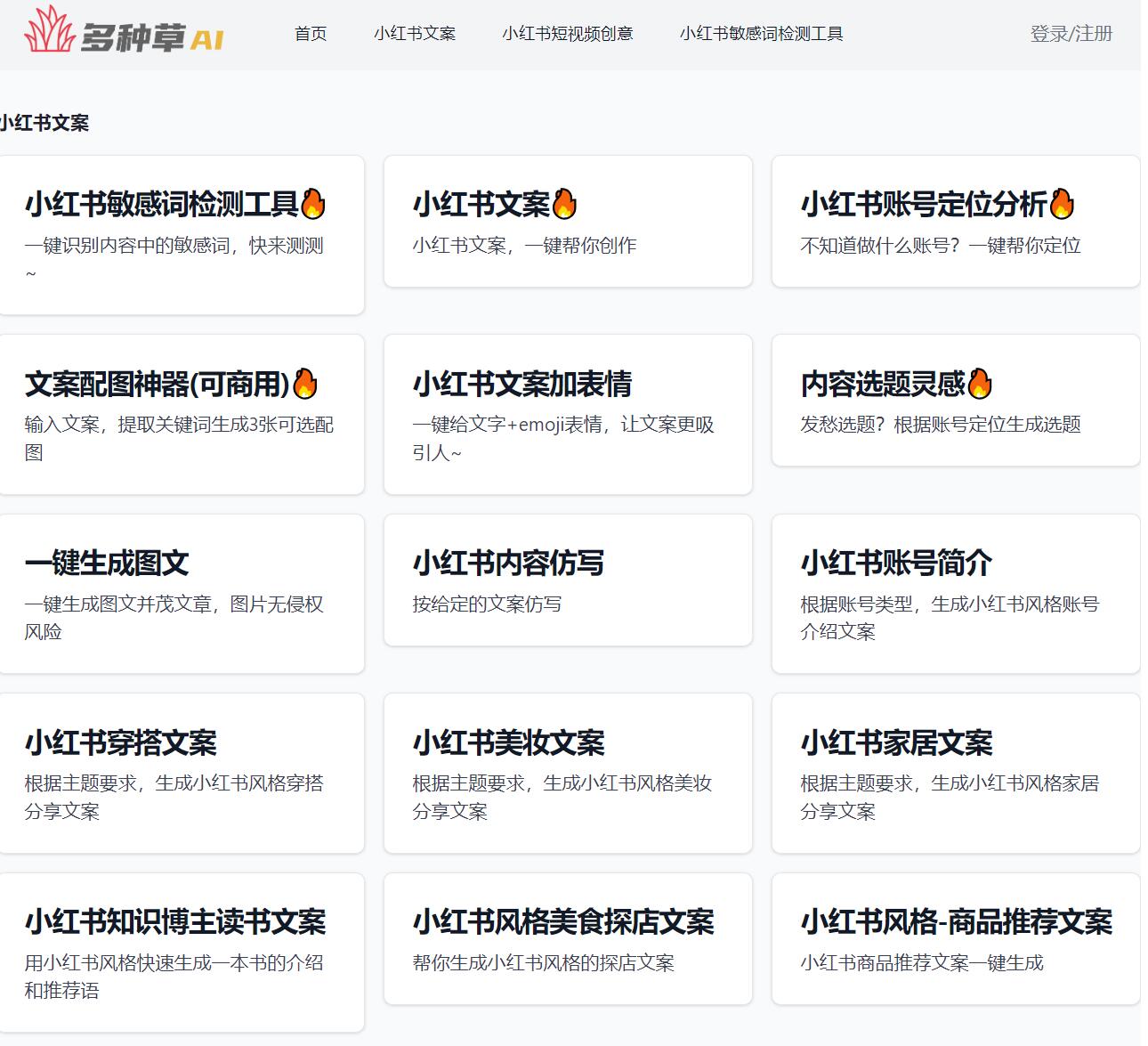Viewport: 1148px width, 1046px height.
Task: Open the 小红书文案加表情 card
Action: tap(568, 414)
